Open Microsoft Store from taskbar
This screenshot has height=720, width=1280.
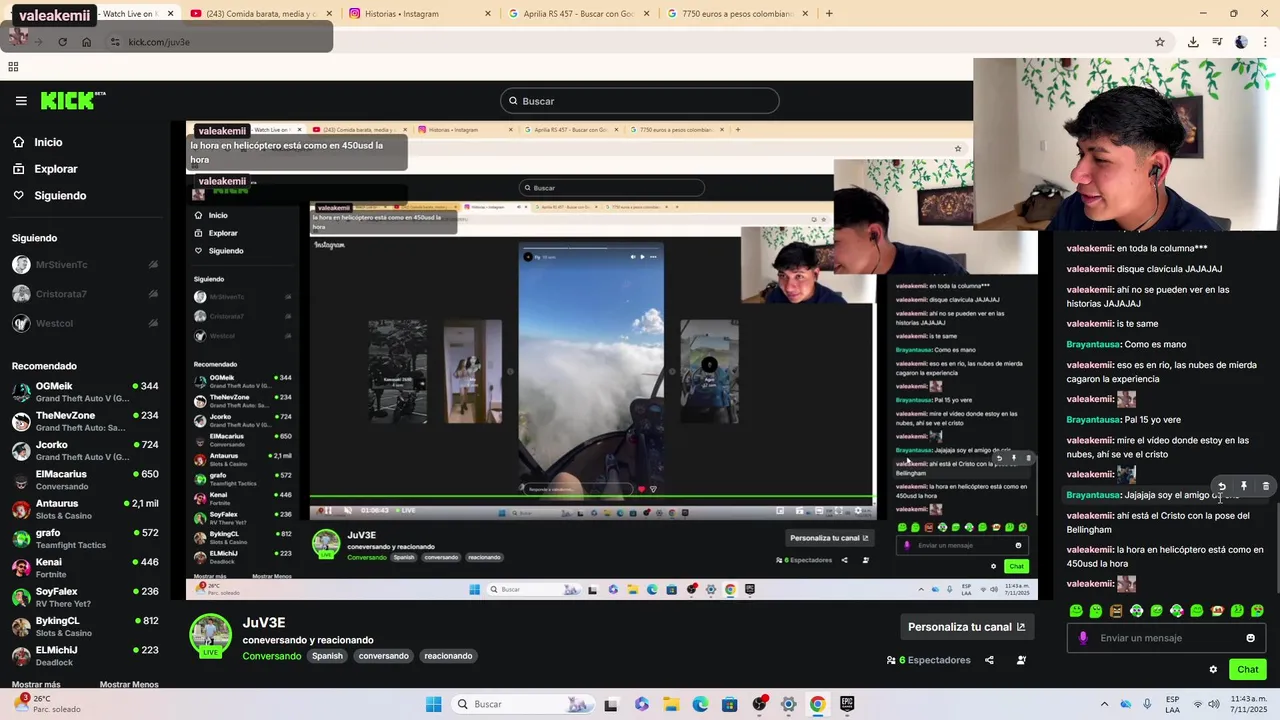pyautogui.click(x=730, y=704)
